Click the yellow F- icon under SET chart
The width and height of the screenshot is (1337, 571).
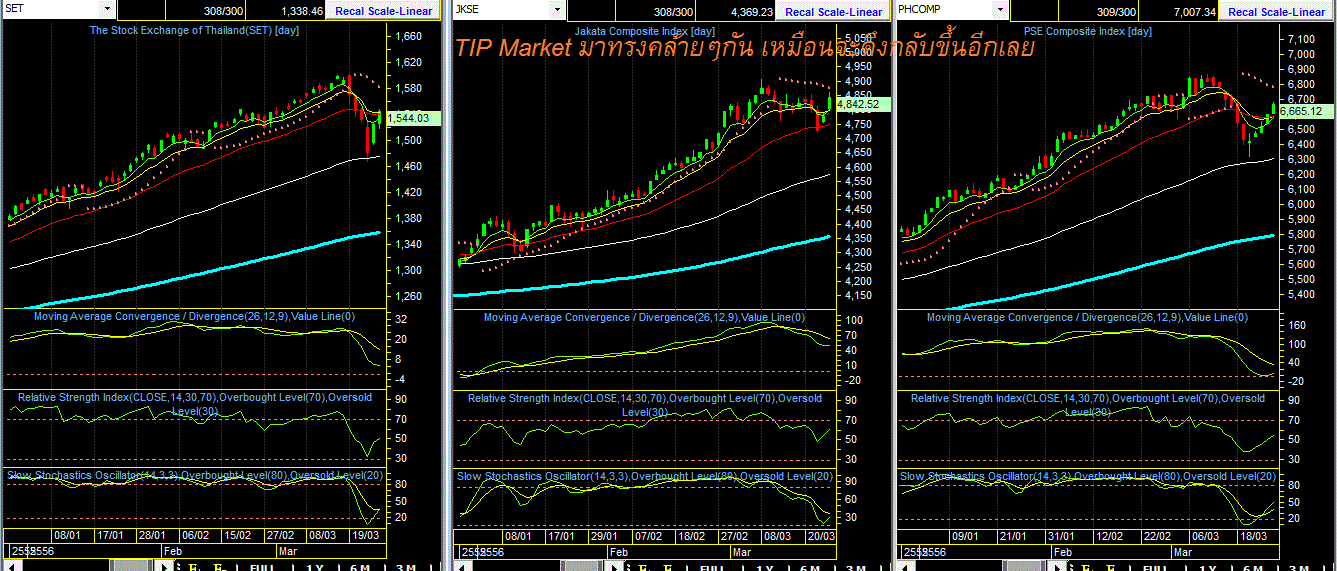pos(219,566)
